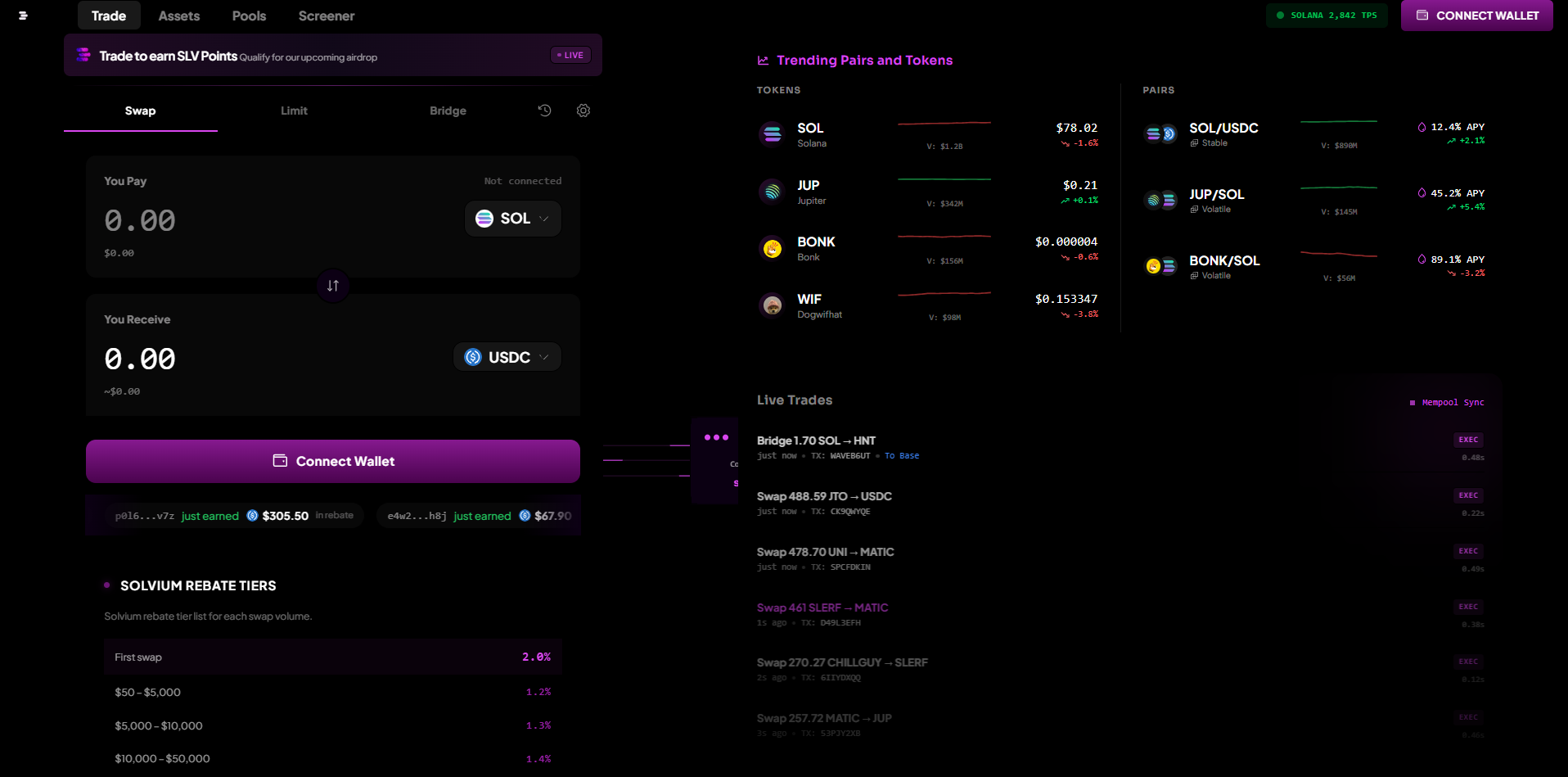Open the swap settings gear icon
Image resolution: width=1568 pixels, height=777 pixels.
tap(583, 111)
